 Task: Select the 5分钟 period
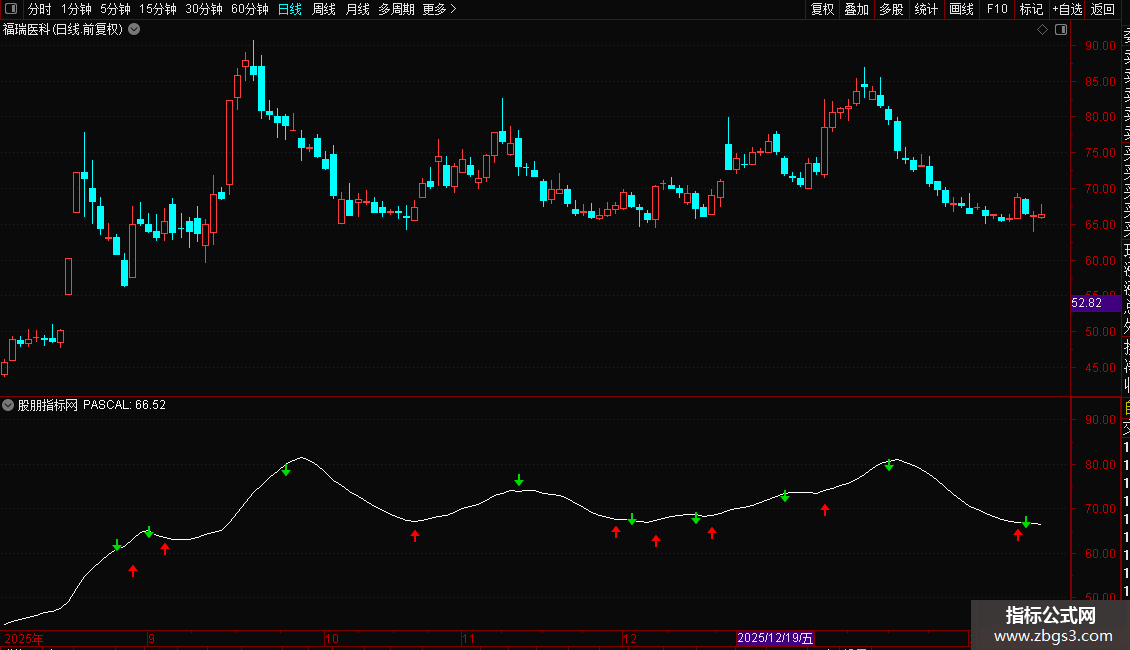(x=115, y=9)
